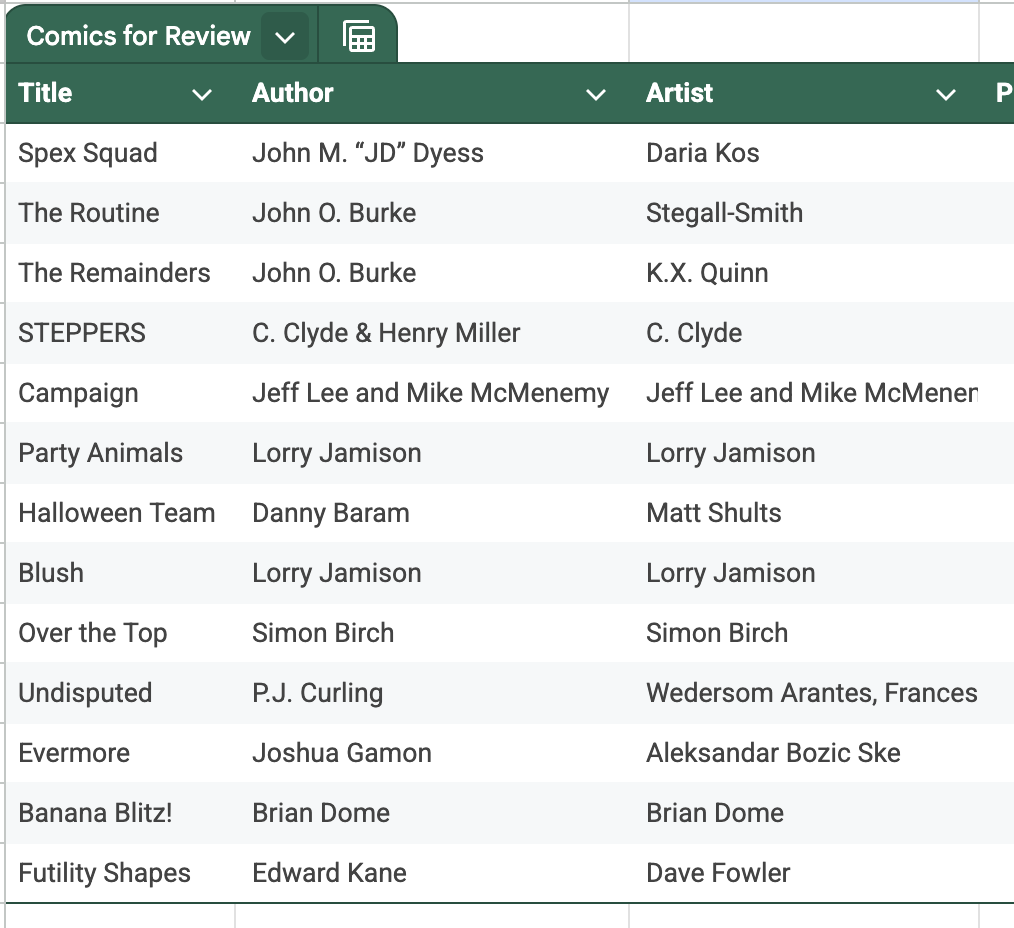Viewport: 1014px width, 928px height.
Task: Click artist cell Aleksandar Bozic Ske
Action: point(804,753)
